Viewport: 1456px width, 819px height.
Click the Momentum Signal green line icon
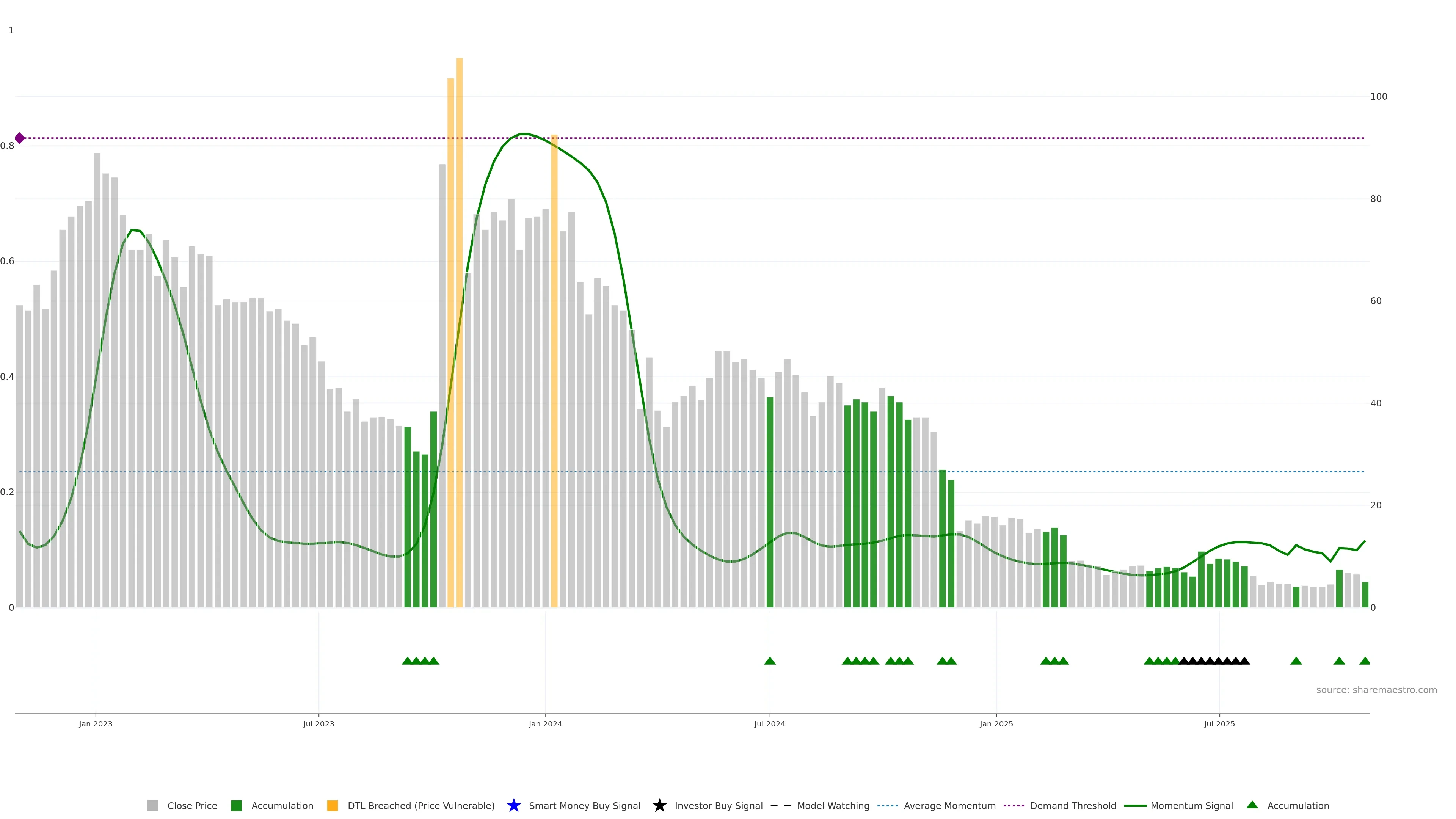pyautogui.click(x=1135, y=805)
